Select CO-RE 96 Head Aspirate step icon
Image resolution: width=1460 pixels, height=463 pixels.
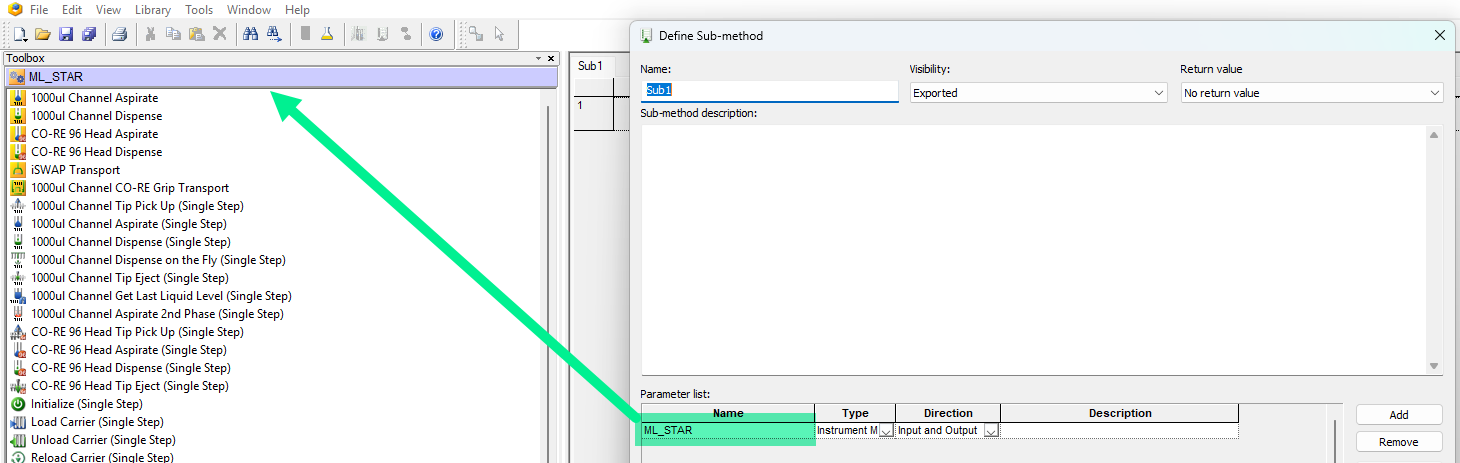[x=18, y=134]
